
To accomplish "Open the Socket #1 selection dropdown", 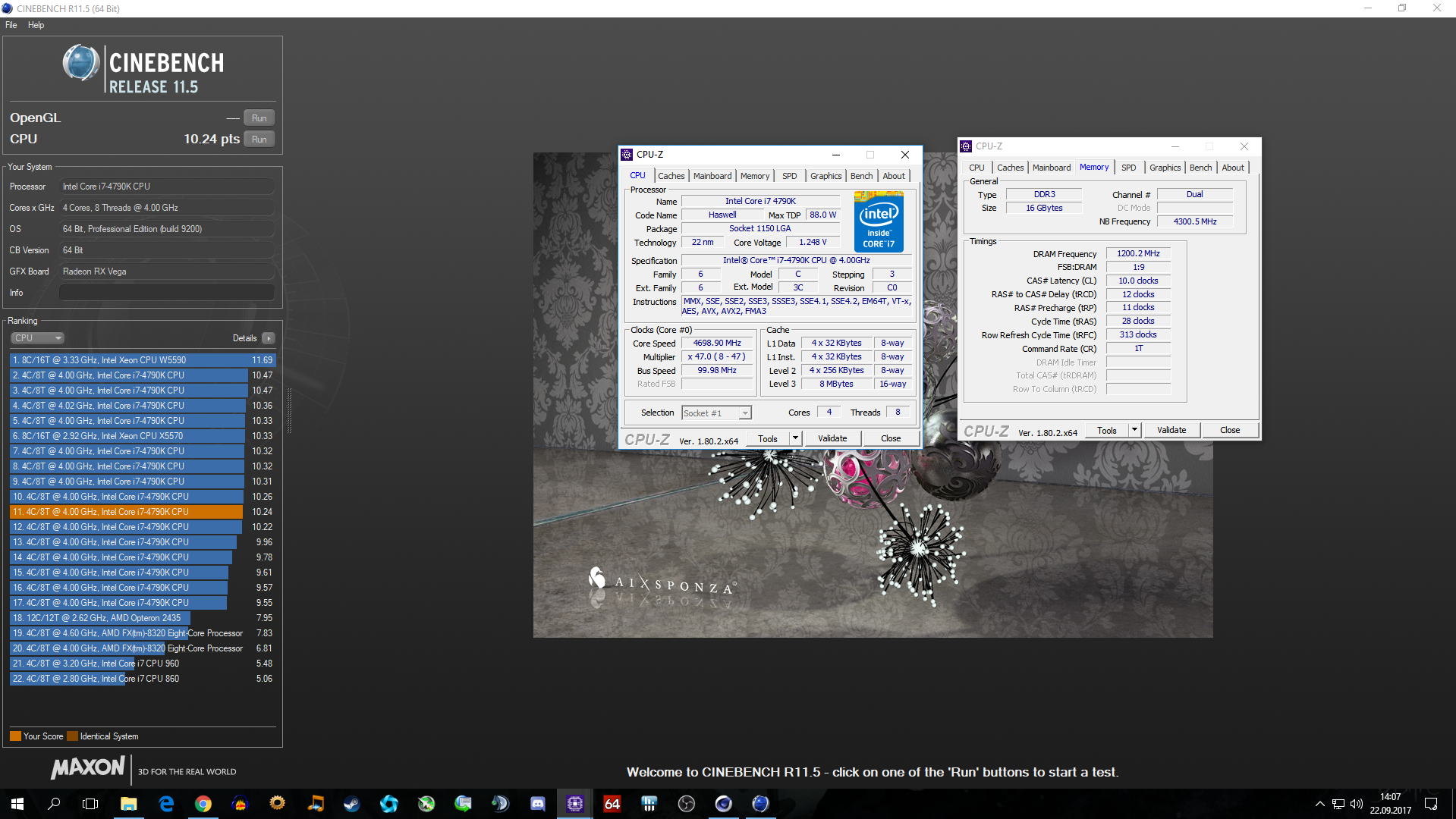I will pyautogui.click(x=716, y=413).
